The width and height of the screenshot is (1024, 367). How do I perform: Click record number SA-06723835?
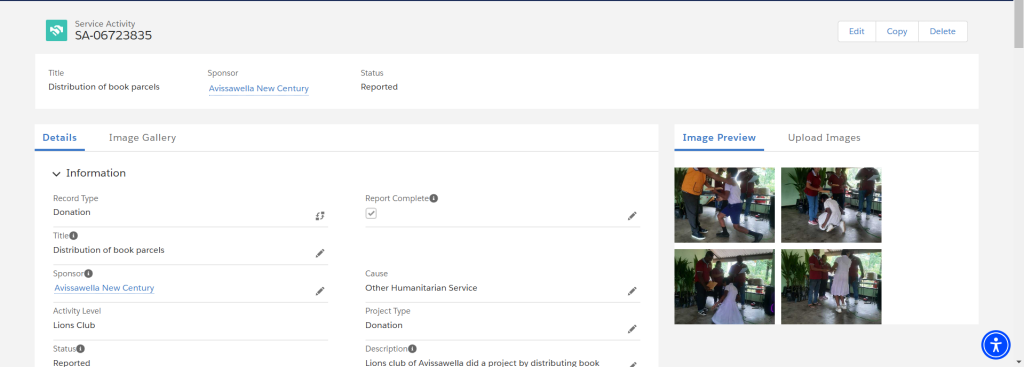coord(114,36)
